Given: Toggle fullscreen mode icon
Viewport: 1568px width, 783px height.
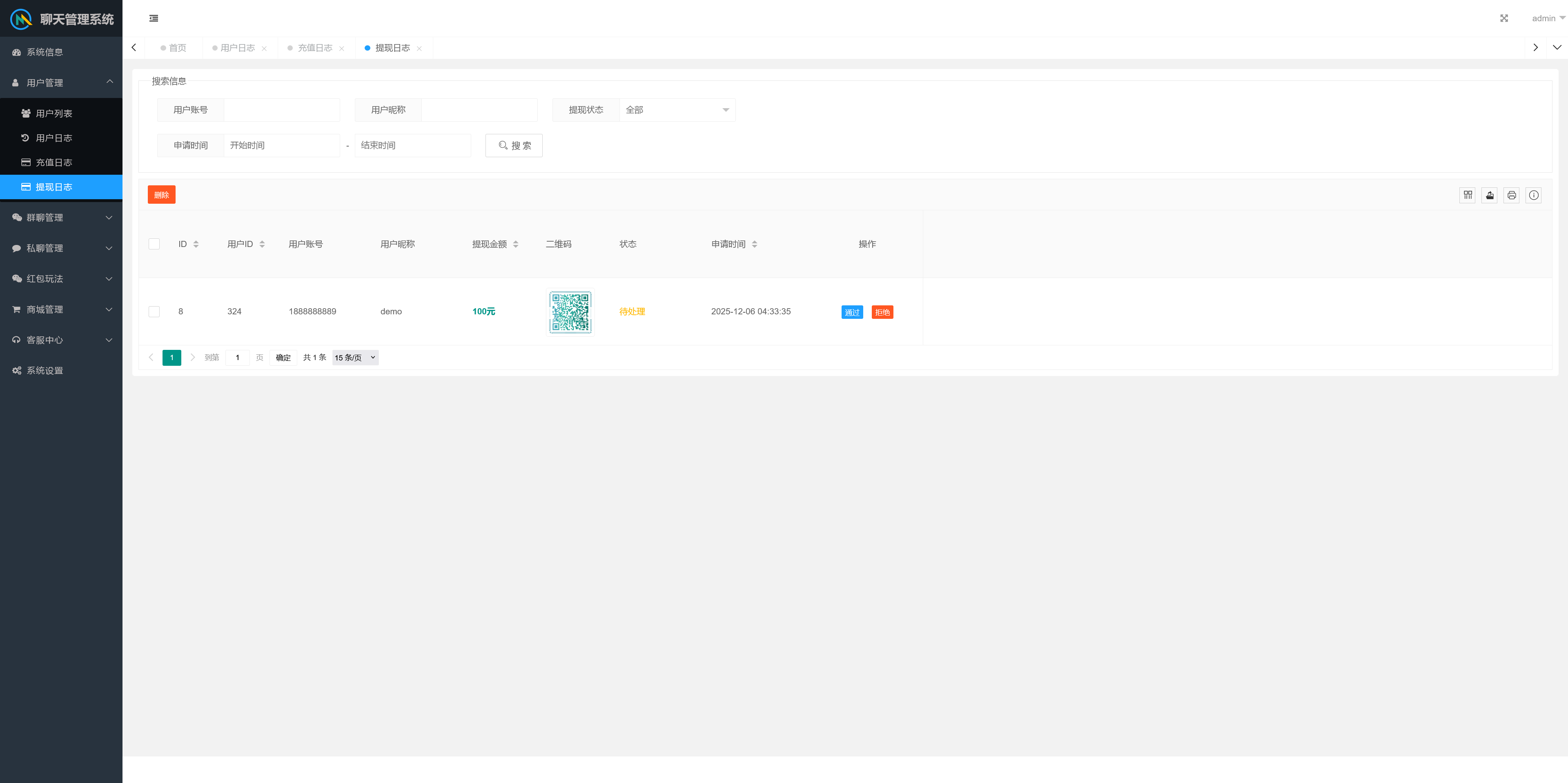Looking at the screenshot, I should (1504, 18).
